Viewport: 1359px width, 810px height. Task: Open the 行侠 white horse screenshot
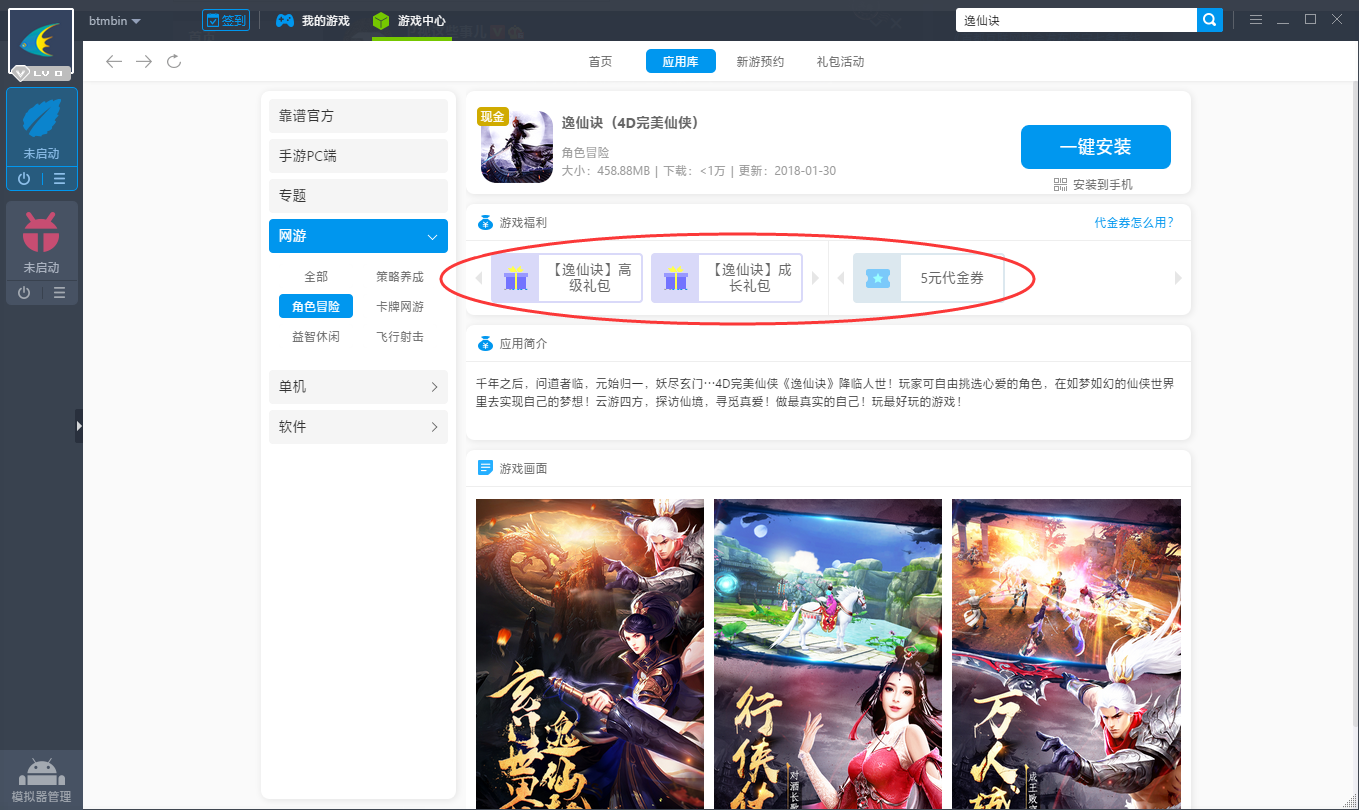pos(828,654)
